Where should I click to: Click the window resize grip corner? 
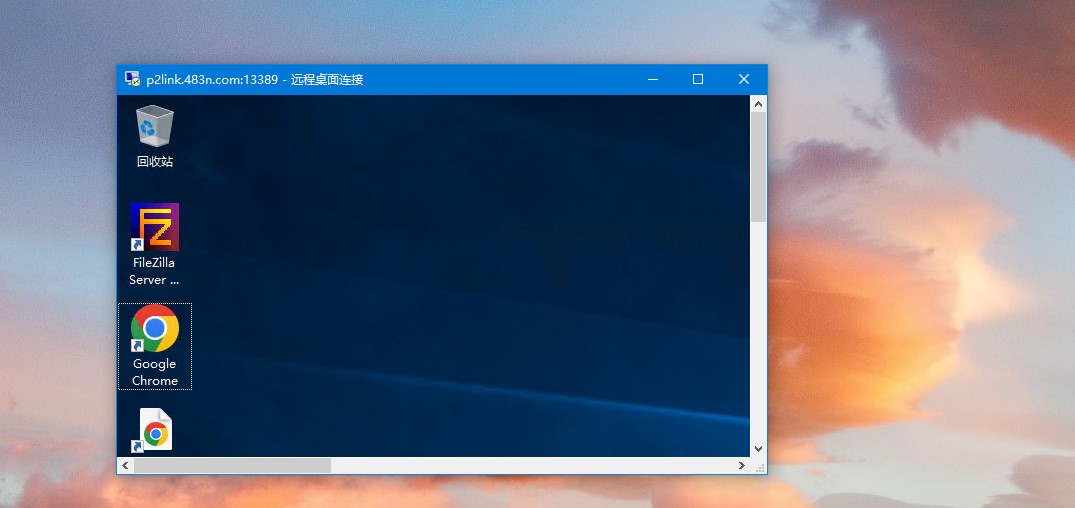pyautogui.click(x=760, y=467)
